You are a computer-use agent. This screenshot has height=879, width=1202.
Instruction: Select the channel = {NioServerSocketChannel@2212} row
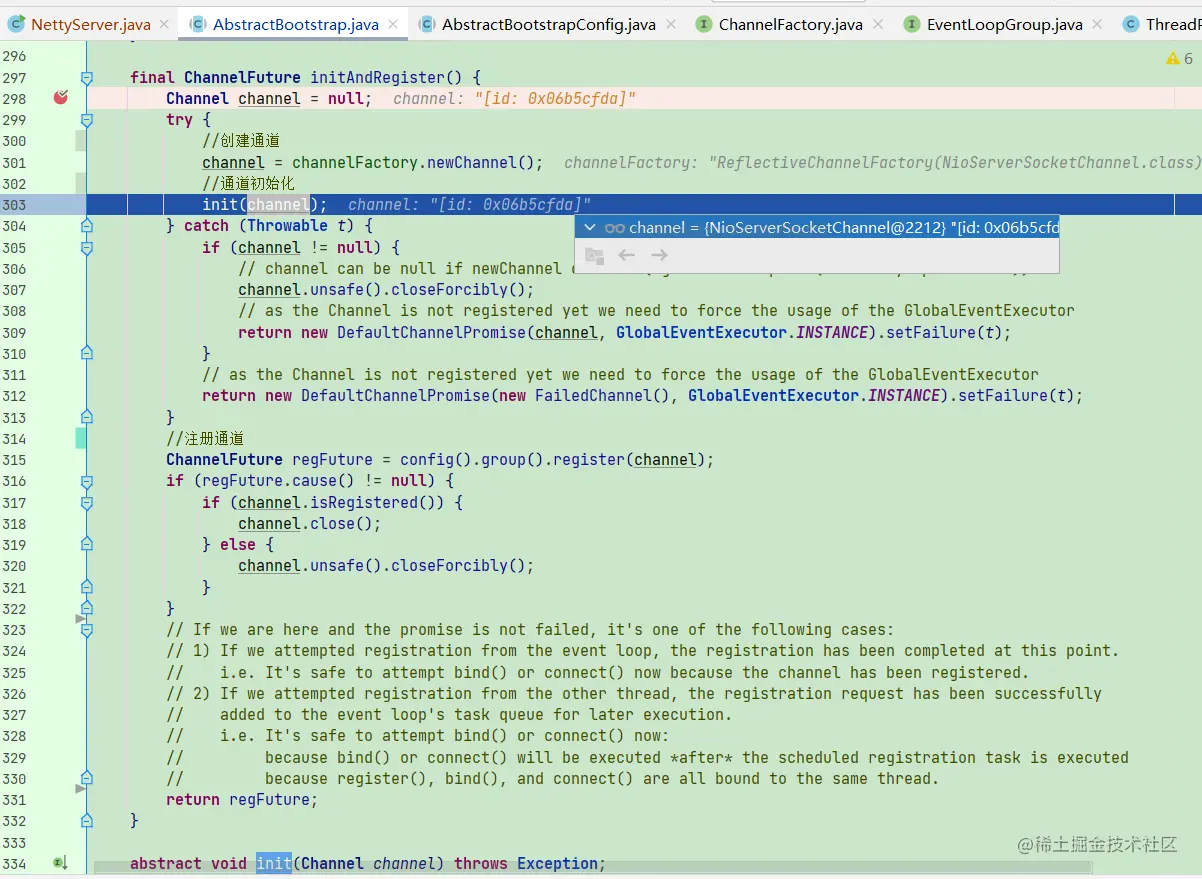pos(817,228)
